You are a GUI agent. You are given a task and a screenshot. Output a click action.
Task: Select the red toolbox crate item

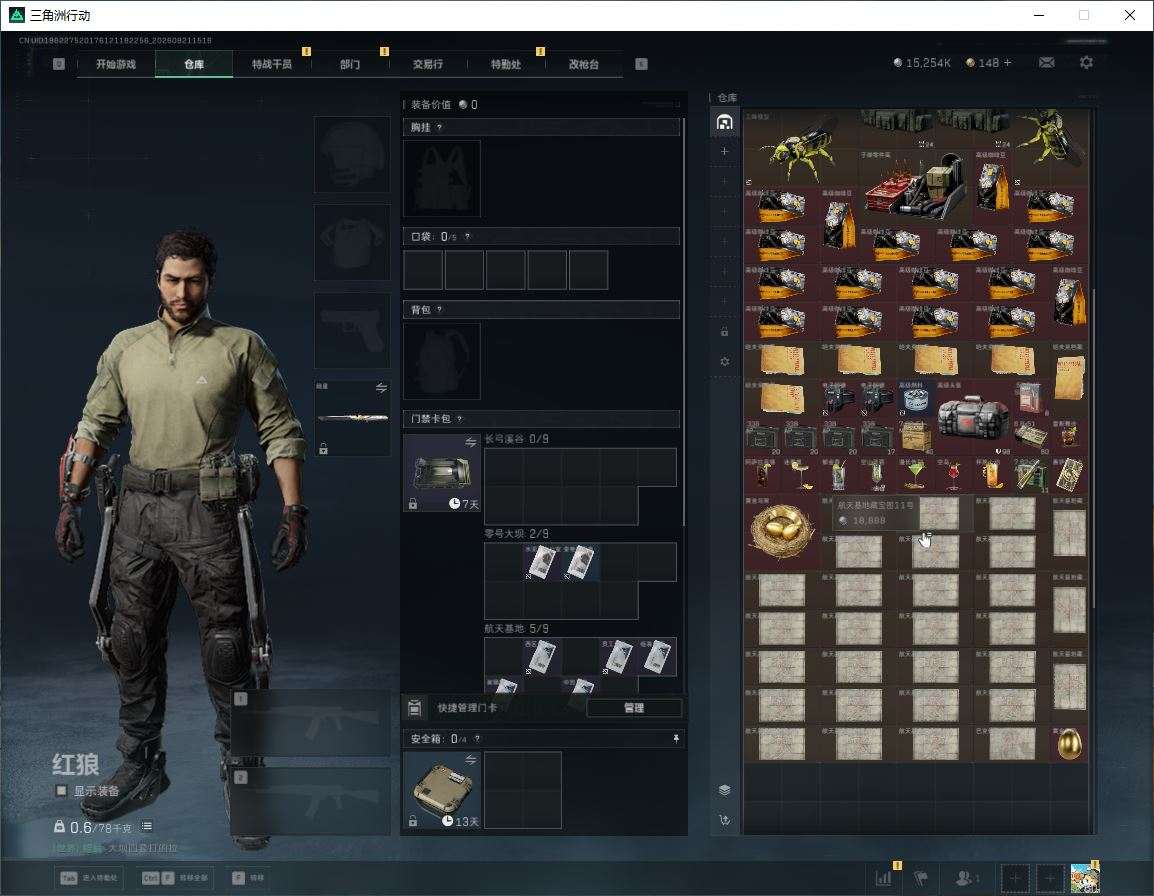click(916, 186)
